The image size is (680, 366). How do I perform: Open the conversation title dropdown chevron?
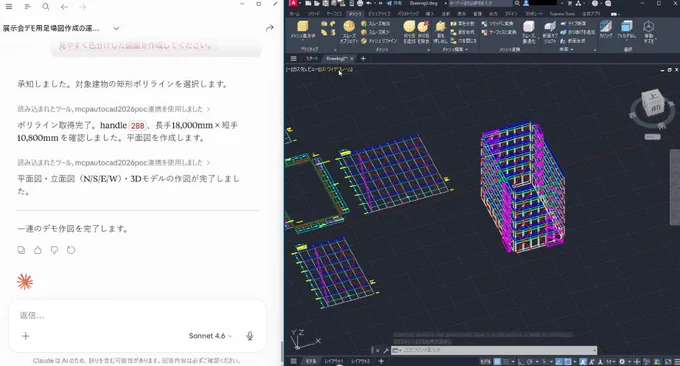[x=116, y=29]
